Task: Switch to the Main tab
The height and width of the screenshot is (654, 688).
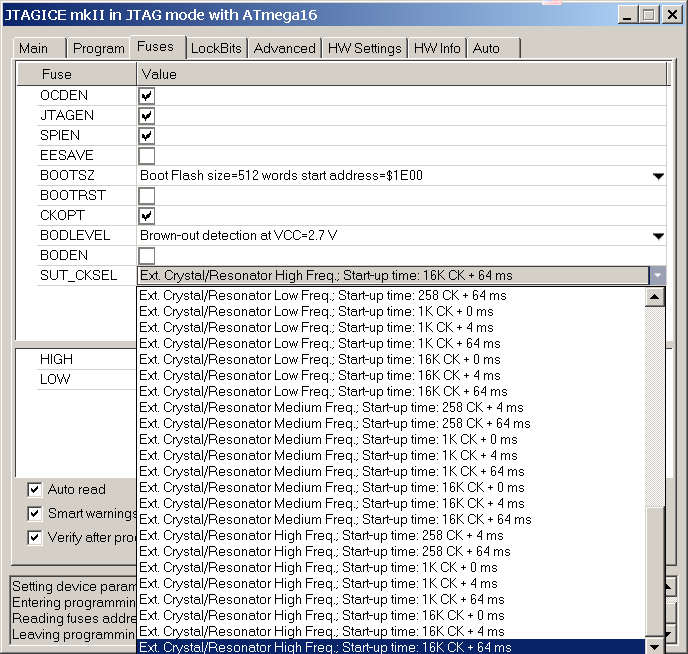Action: click(33, 48)
